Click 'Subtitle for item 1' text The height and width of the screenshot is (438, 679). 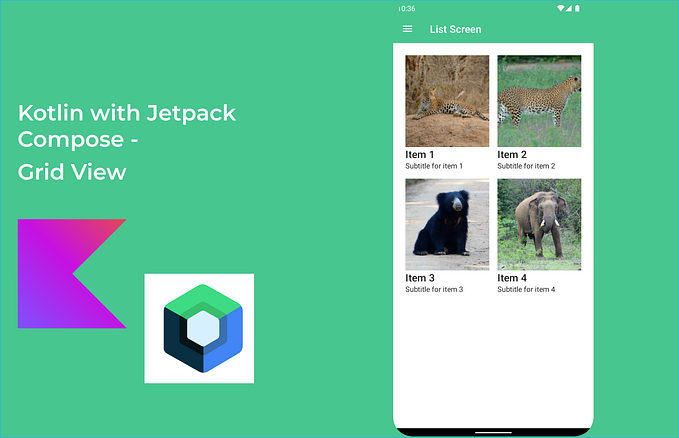click(434, 166)
